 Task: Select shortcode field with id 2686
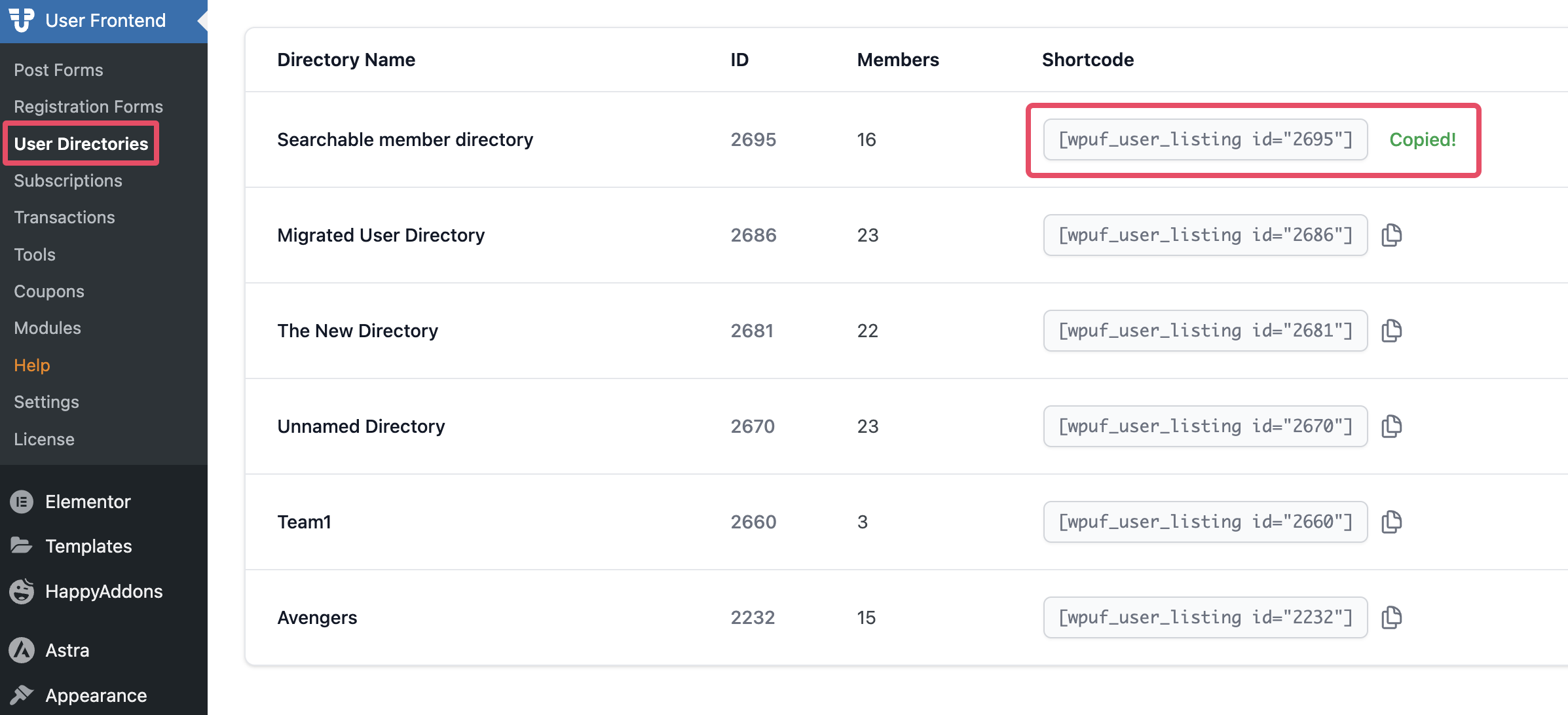coord(1205,235)
